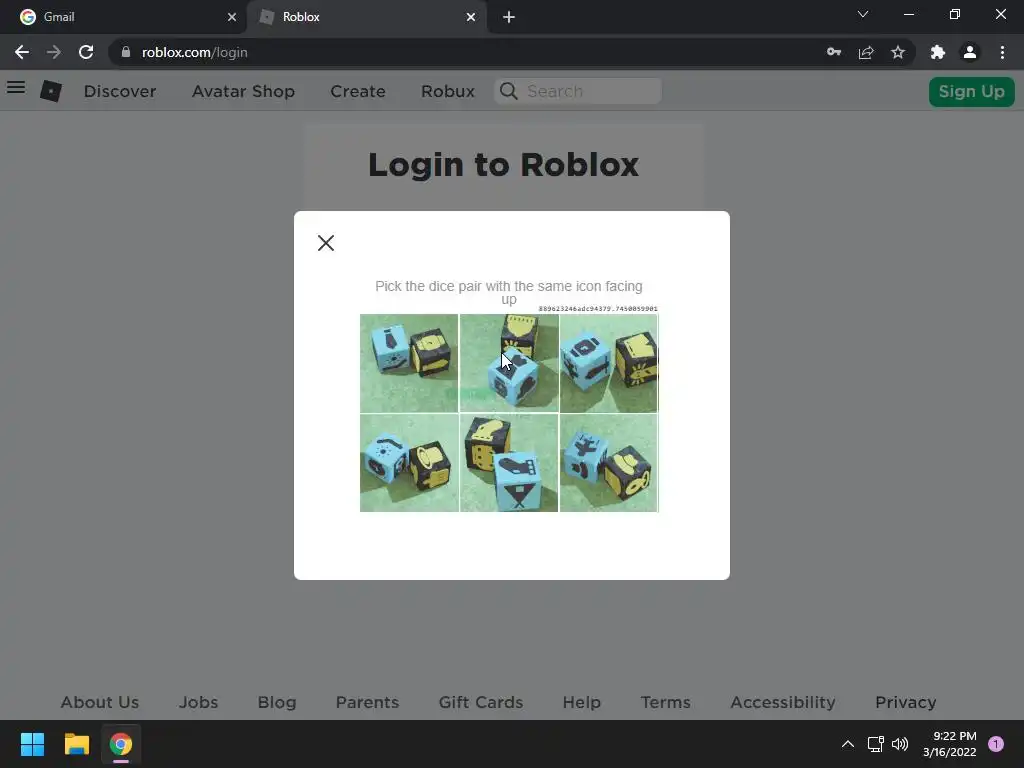Image resolution: width=1024 pixels, height=768 pixels.
Task: Expand the tab search dropdown
Action: 863,14
